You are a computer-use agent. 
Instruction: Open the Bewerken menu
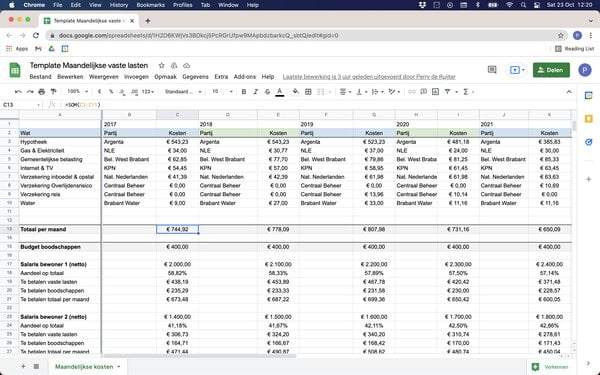coord(70,77)
